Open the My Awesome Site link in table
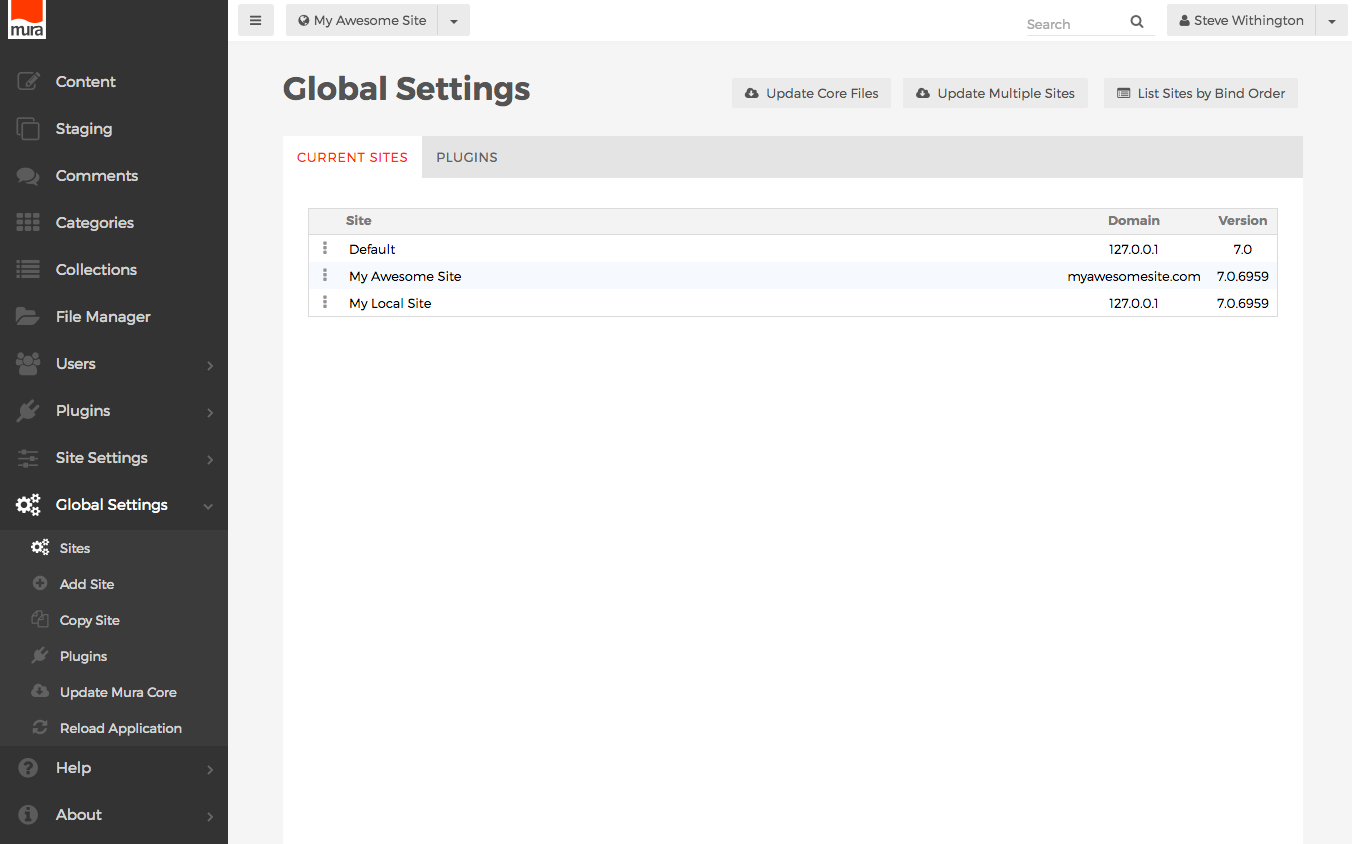The image size is (1352, 844). [x=405, y=276]
